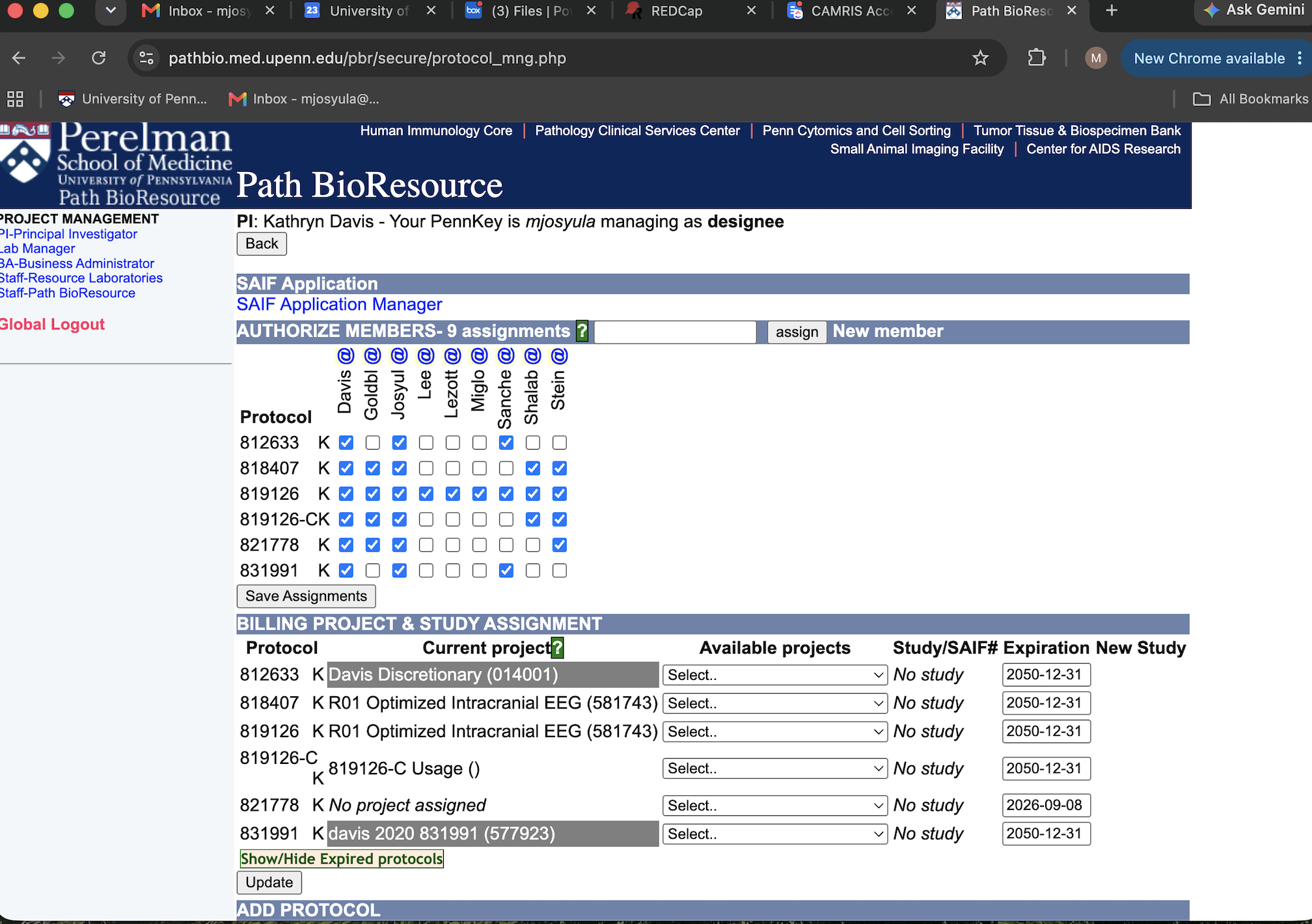Open the Chrome extensions puzzle icon
Screen dimensions: 1312x924
[x=1037, y=58]
